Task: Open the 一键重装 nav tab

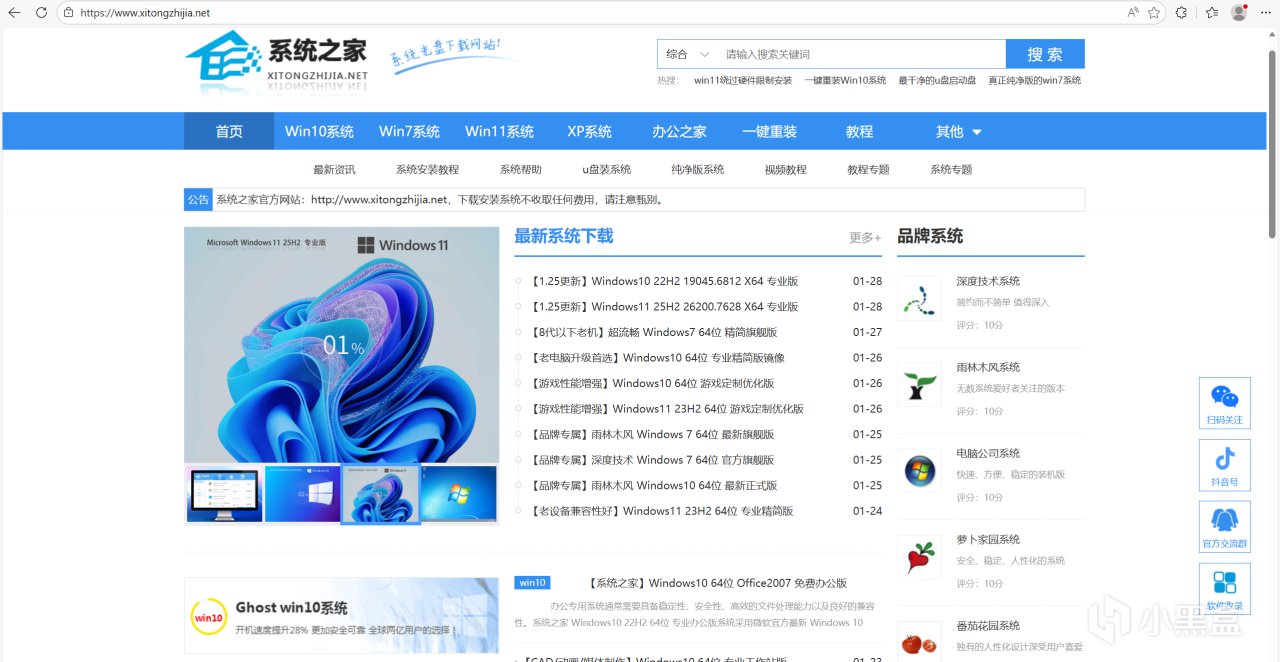Action: pyautogui.click(x=769, y=132)
